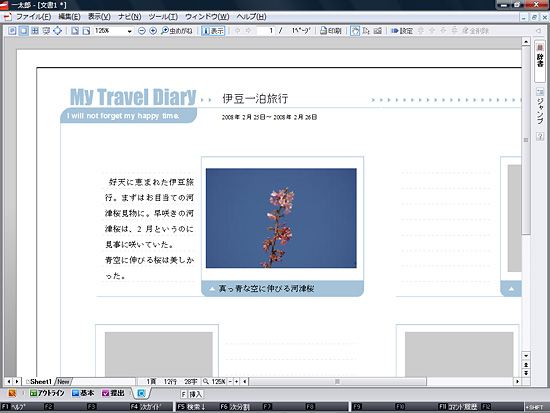Toggle the single page view mode icon

(24, 31)
